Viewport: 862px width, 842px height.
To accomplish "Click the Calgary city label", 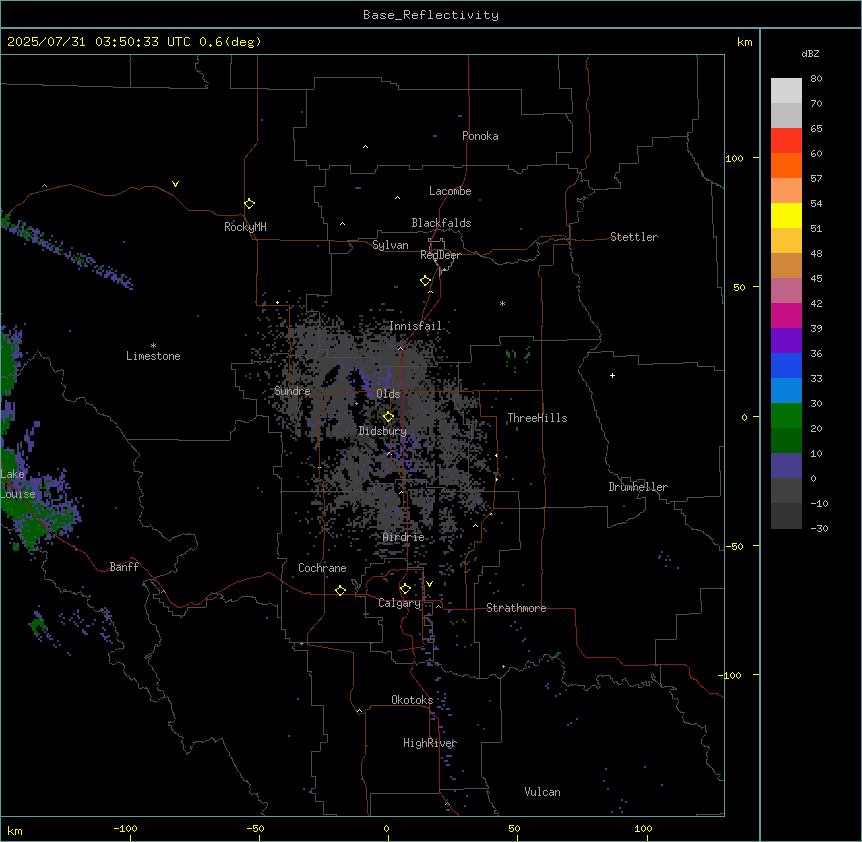I will 399,603.
